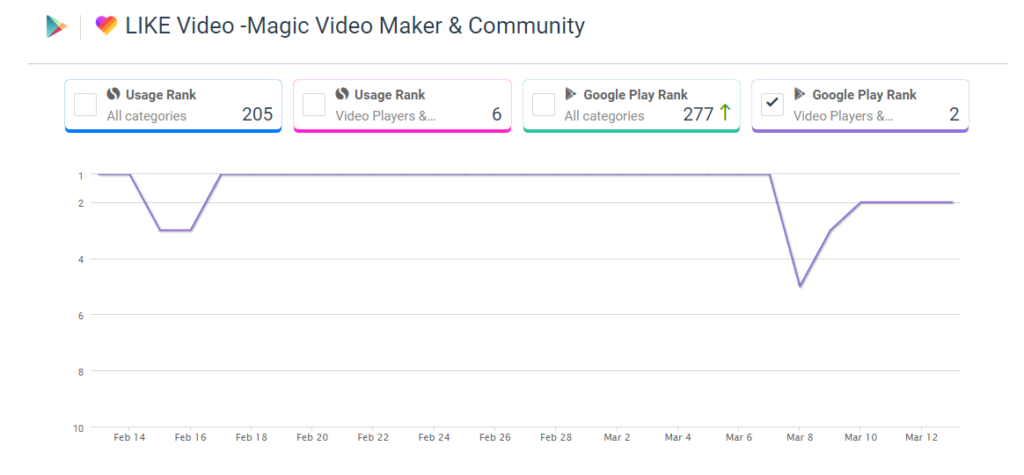Enable the Google Play Rank All categories checkbox
Image resolution: width=1024 pixels, height=475 pixels.
(x=543, y=105)
